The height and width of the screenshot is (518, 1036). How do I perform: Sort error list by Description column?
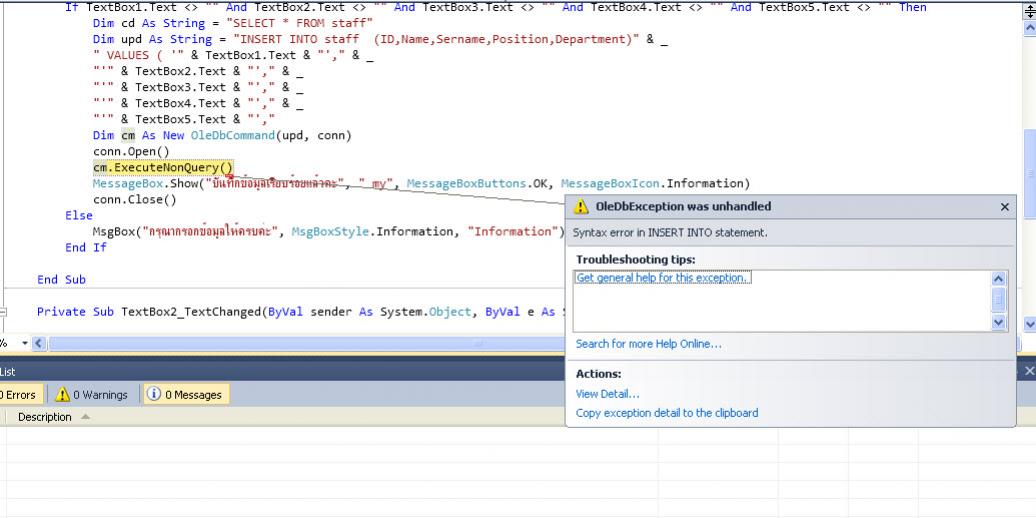pyautogui.click(x=45, y=417)
